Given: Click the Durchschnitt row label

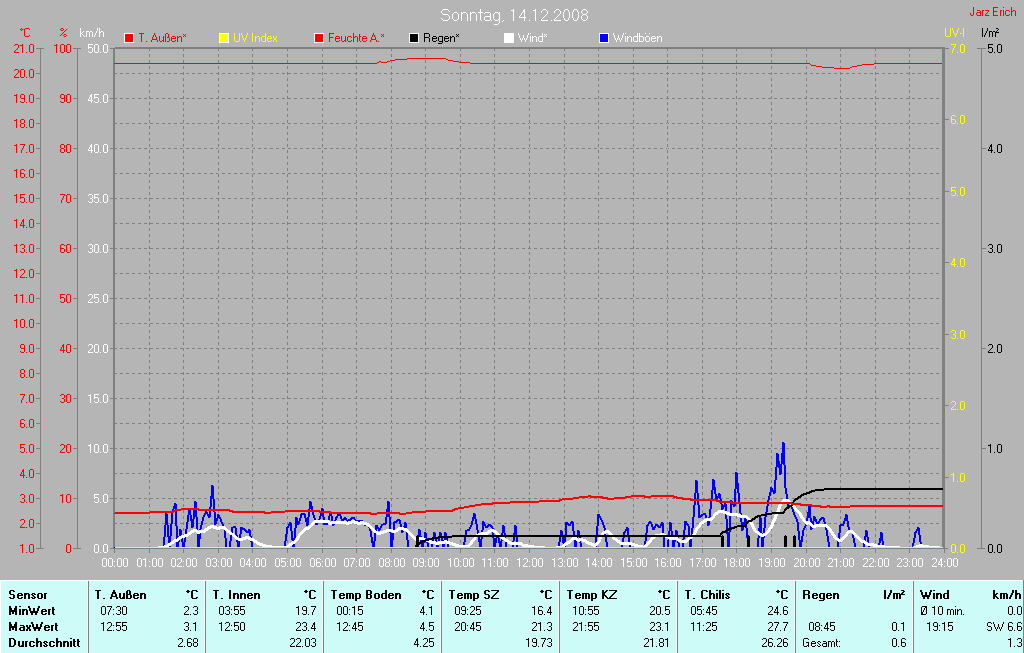Looking at the screenshot, I should click(x=43, y=643).
